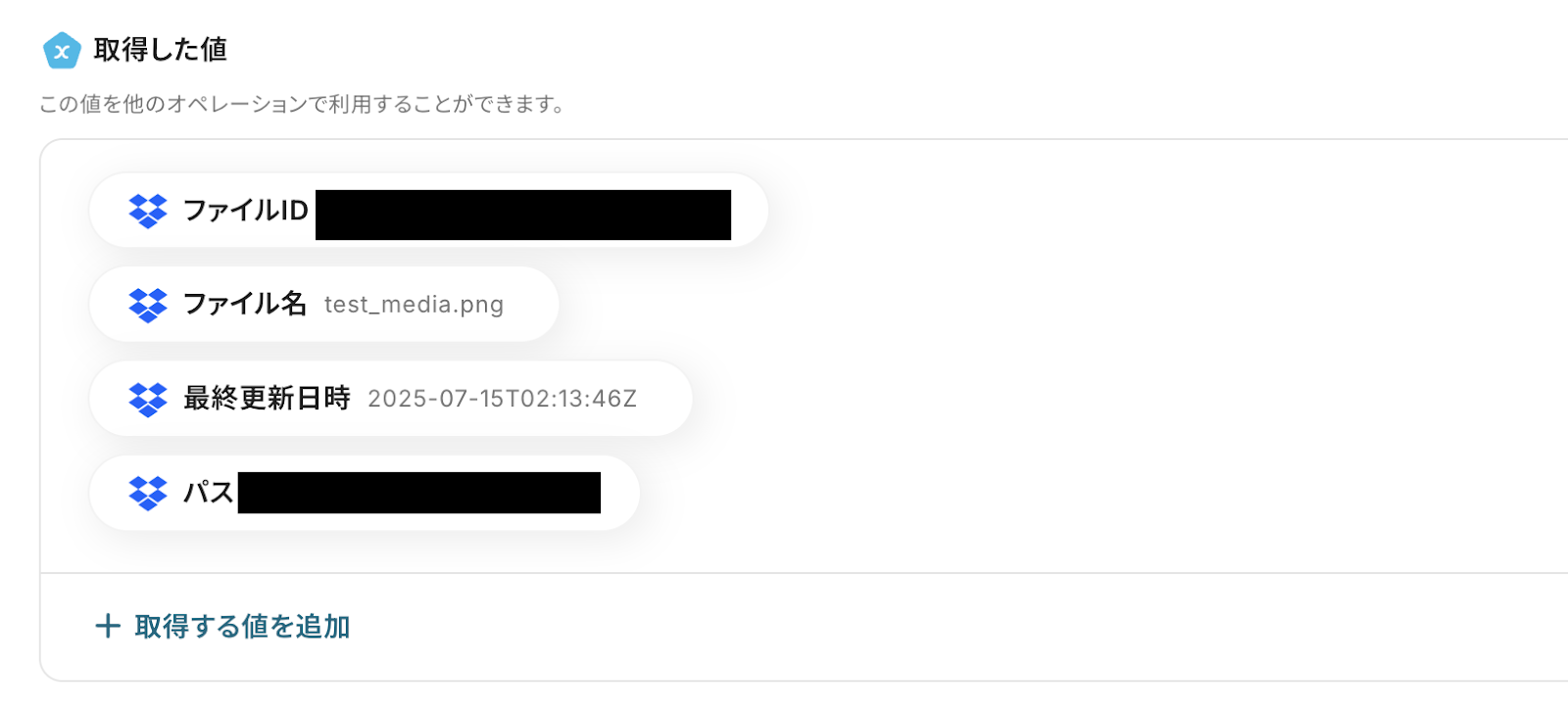
Task: Select the ファイルID value chip
Action: (428, 211)
